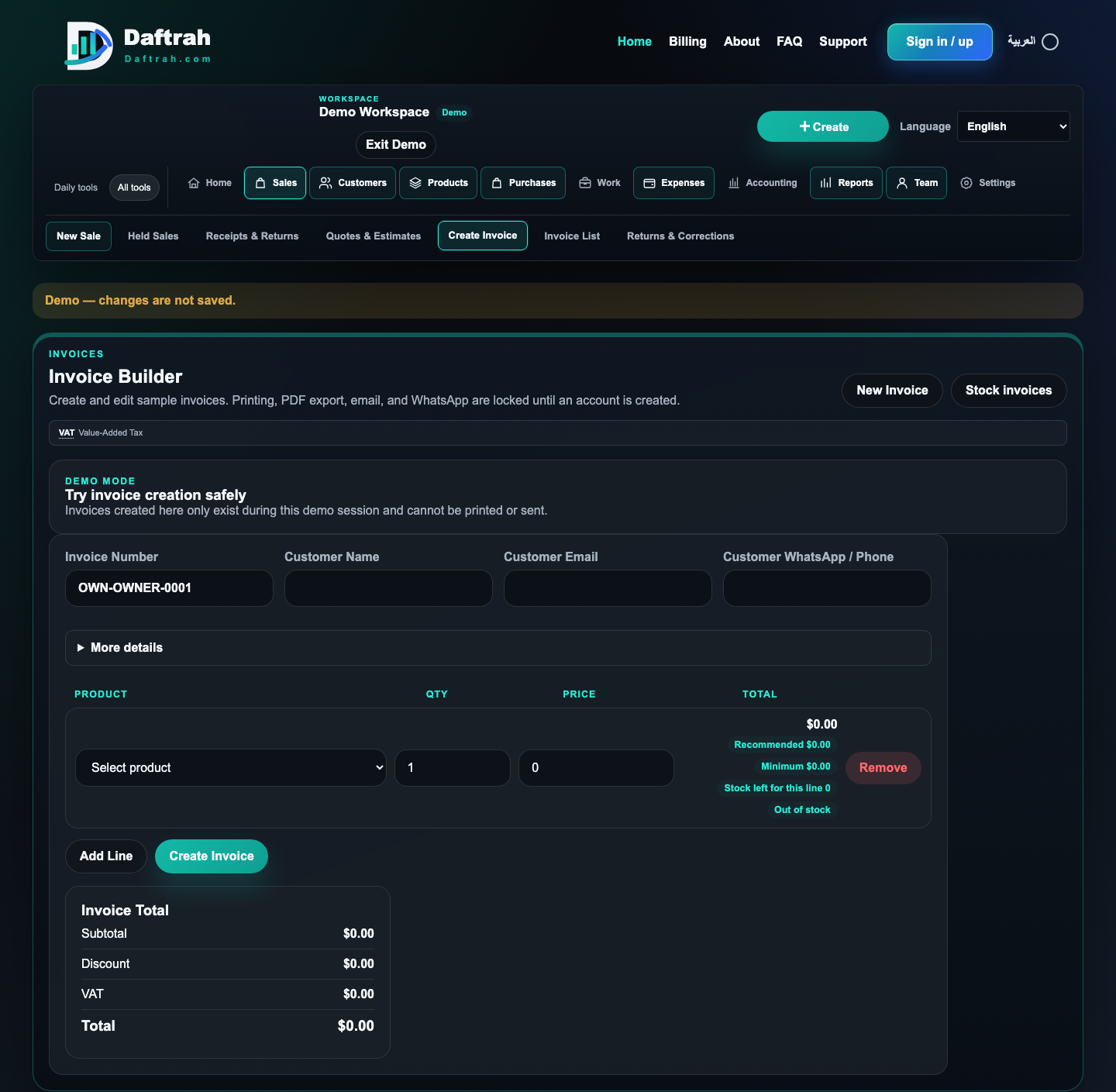Click the quantity field showing 1
Viewport: 1116px width, 1092px height.
453,768
